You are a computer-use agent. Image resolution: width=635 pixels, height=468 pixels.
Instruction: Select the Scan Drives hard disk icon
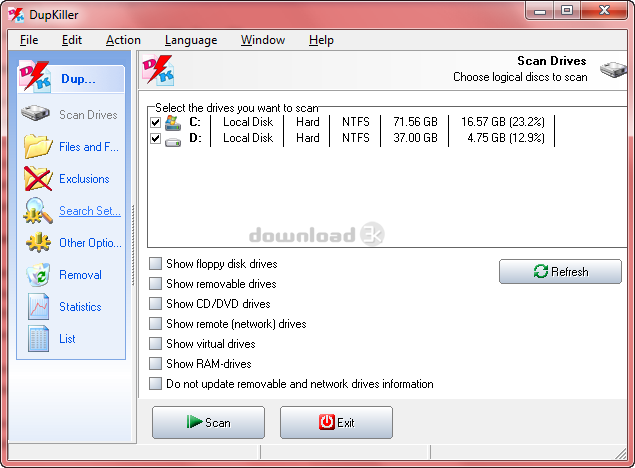click(36, 113)
